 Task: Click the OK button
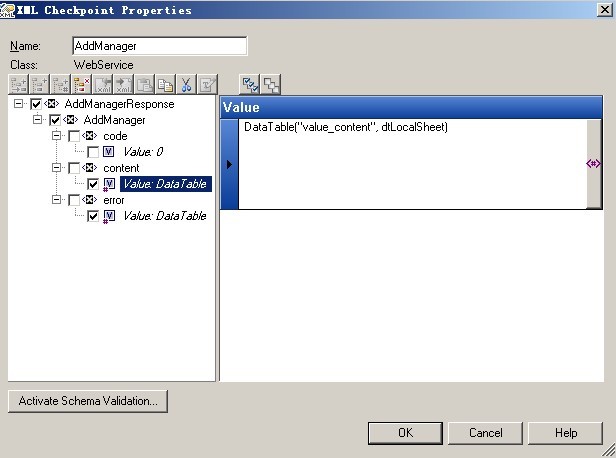(x=405, y=433)
